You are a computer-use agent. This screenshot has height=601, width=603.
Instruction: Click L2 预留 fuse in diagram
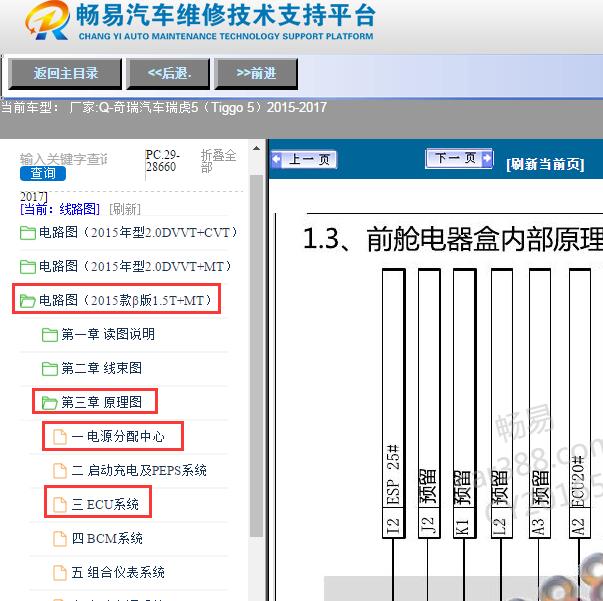point(502,403)
